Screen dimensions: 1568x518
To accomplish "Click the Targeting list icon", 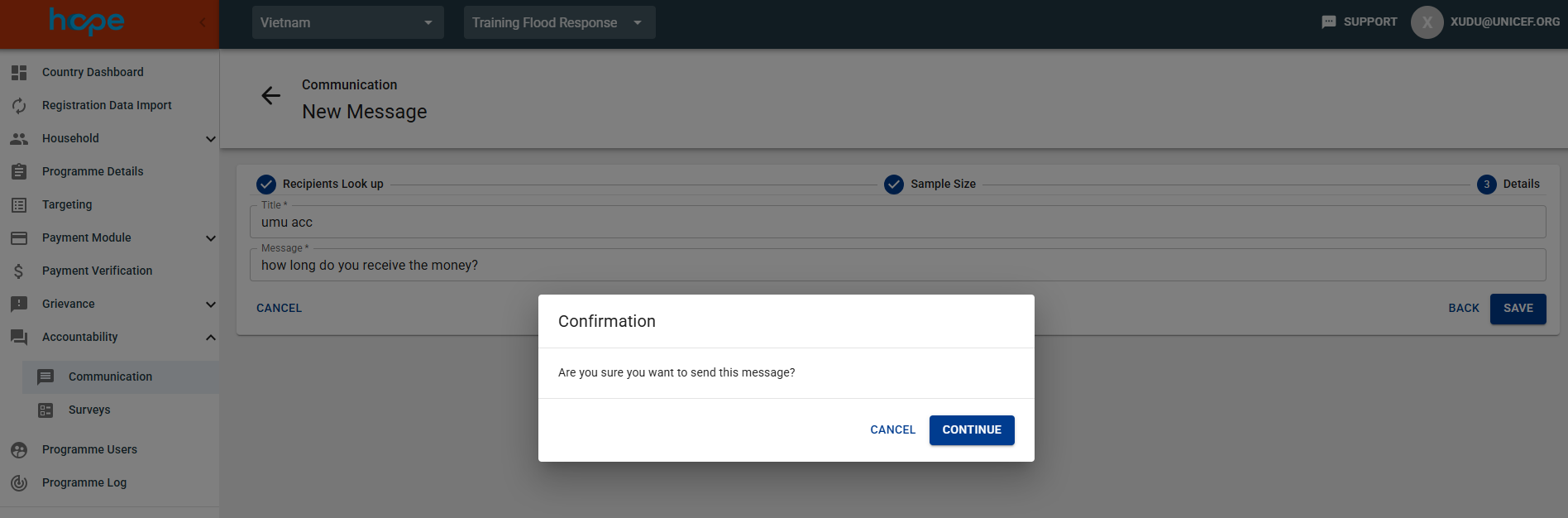I will 19,205.
